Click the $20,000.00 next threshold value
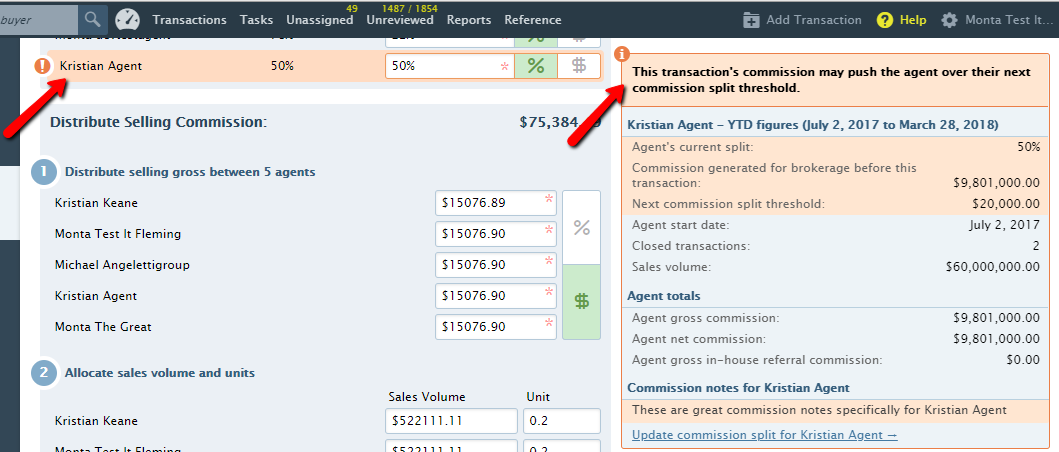This screenshot has height=452, width=1059. pos(1006,203)
